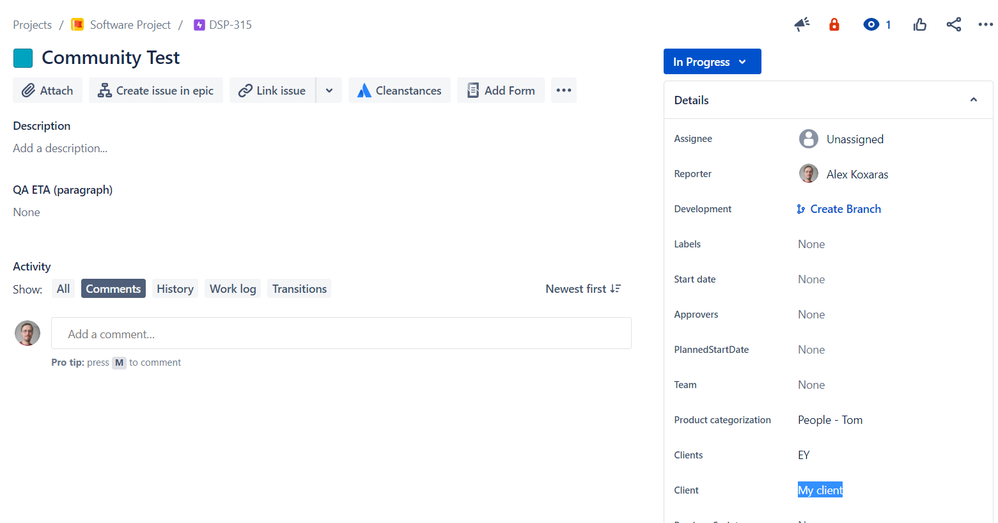
Task: Open the Link issue dropdown arrow
Action: coord(329,90)
